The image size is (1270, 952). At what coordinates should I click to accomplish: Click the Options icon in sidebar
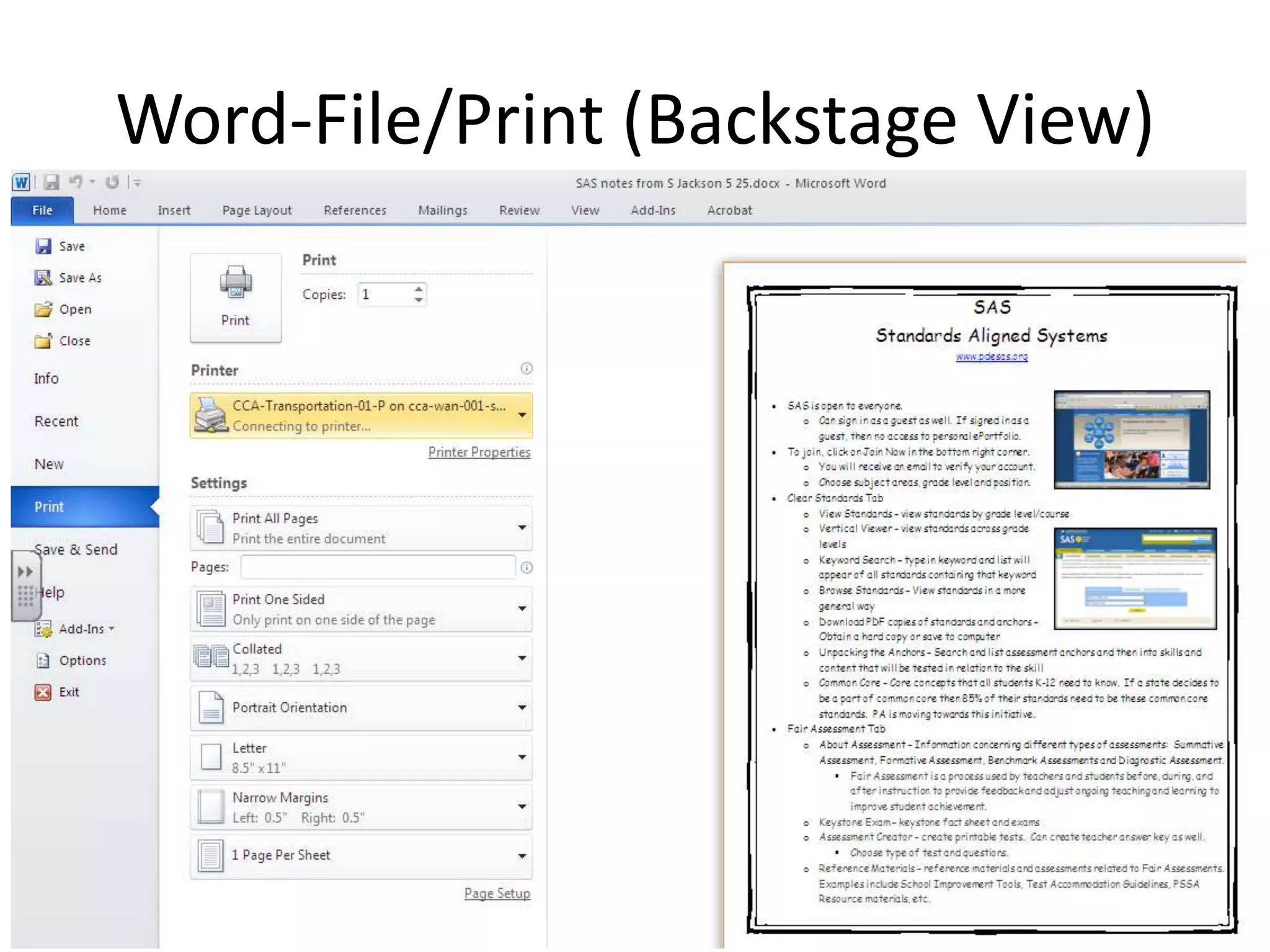coord(43,661)
